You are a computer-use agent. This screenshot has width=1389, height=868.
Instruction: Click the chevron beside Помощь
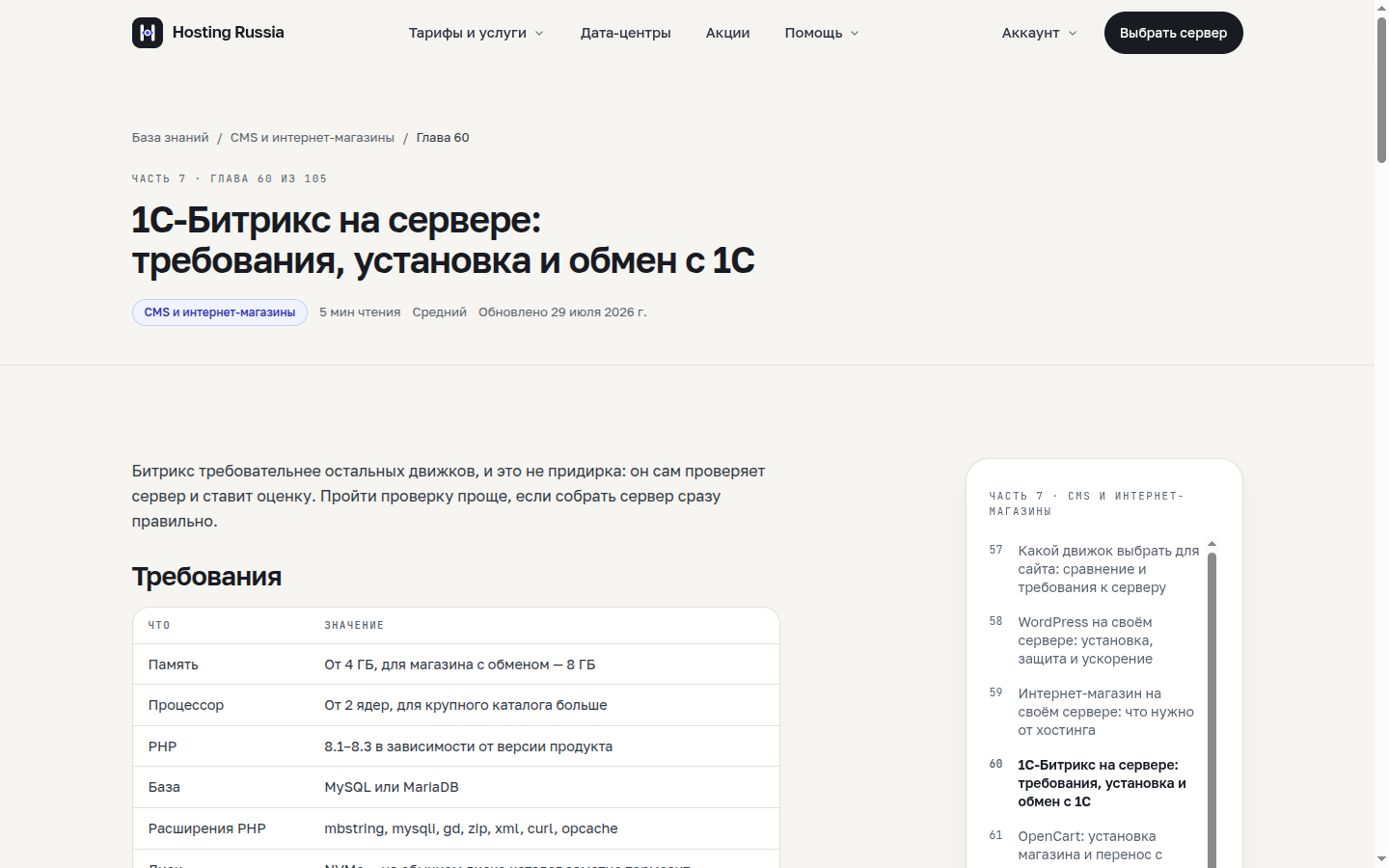[855, 33]
